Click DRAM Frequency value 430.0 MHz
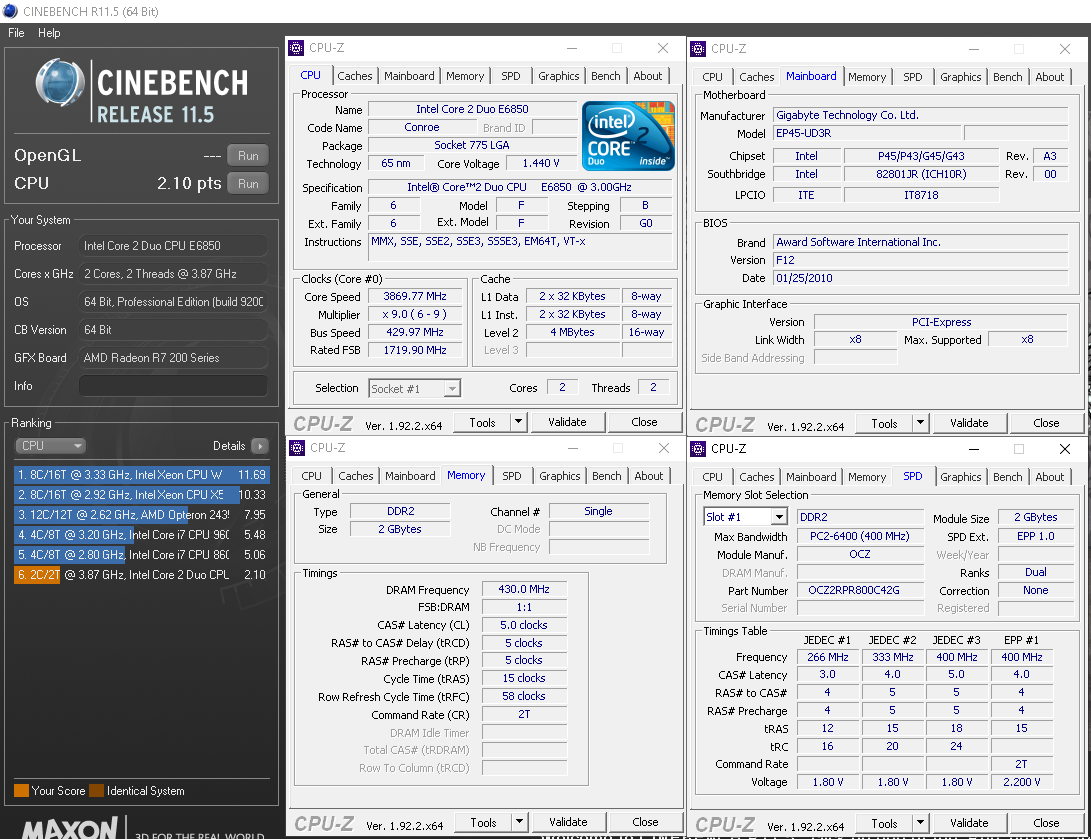The width and height of the screenshot is (1091, 839). (524, 589)
